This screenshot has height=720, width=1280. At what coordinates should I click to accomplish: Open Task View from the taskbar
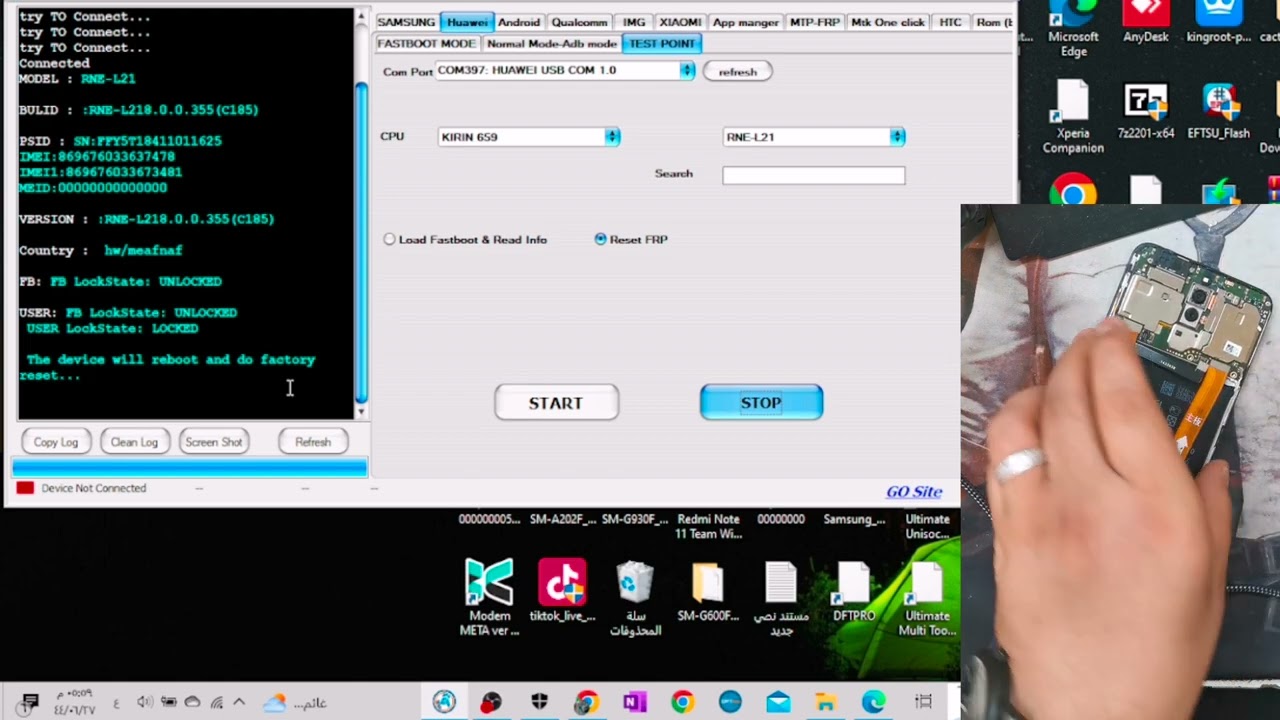coord(924,702)
